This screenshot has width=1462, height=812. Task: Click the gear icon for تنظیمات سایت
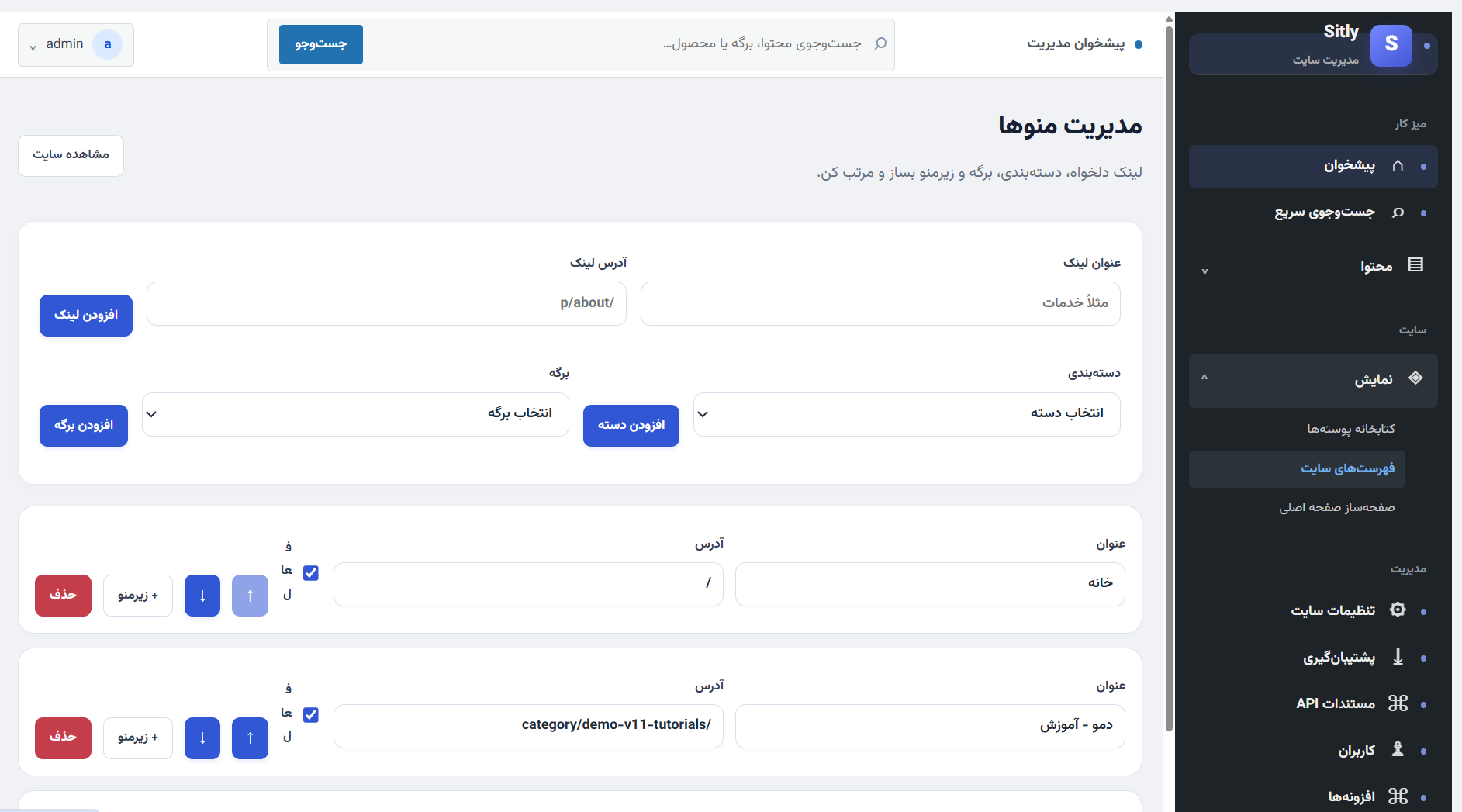point(1398,610)
